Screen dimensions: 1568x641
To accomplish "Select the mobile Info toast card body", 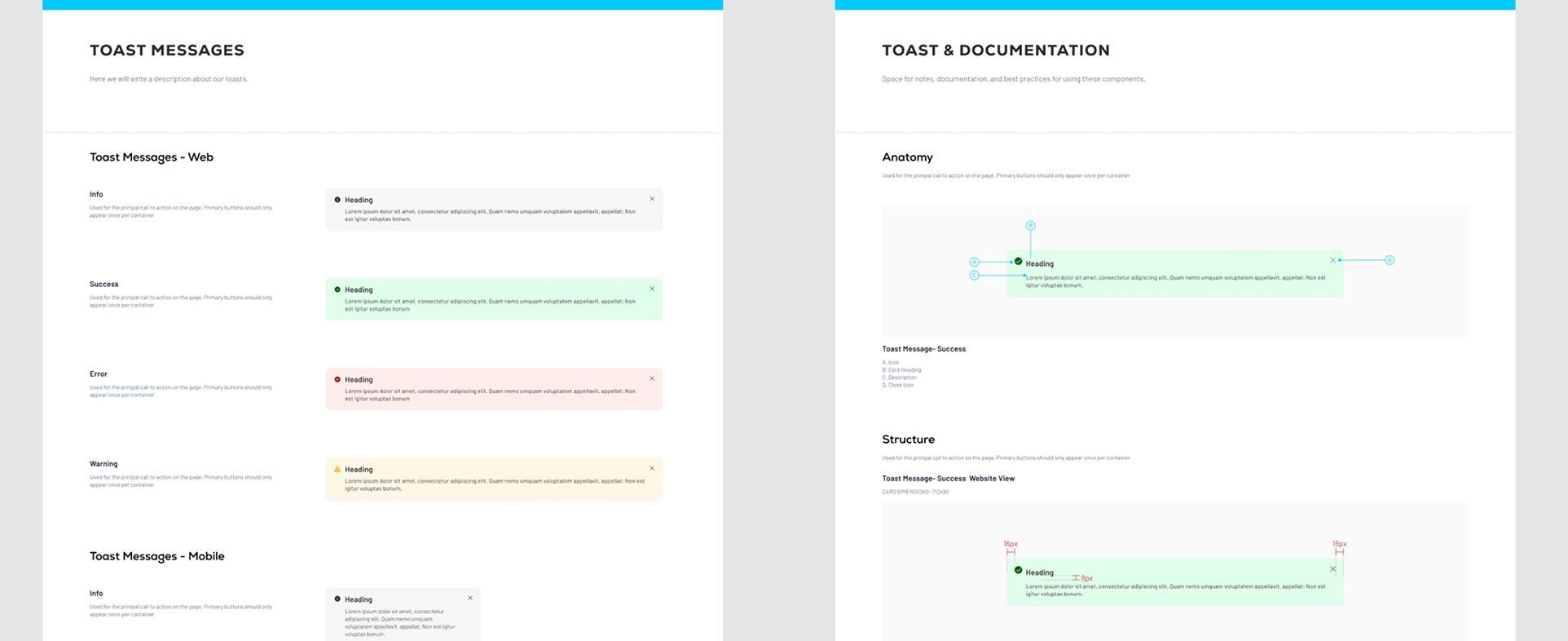I will (x=403, y=614).
